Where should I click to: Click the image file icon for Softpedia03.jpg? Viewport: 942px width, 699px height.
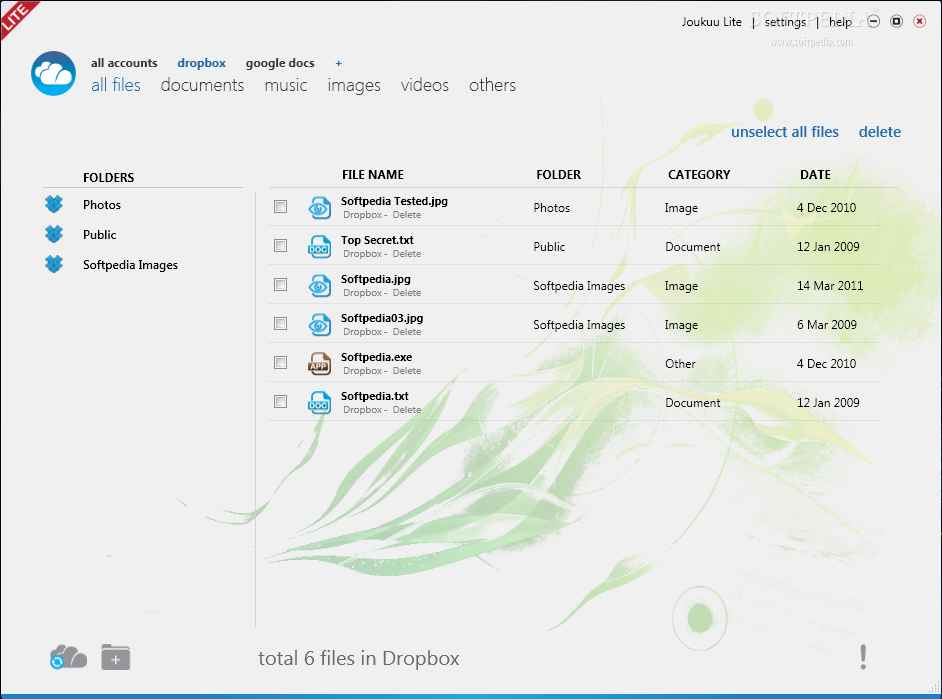[x=319, y=325]
